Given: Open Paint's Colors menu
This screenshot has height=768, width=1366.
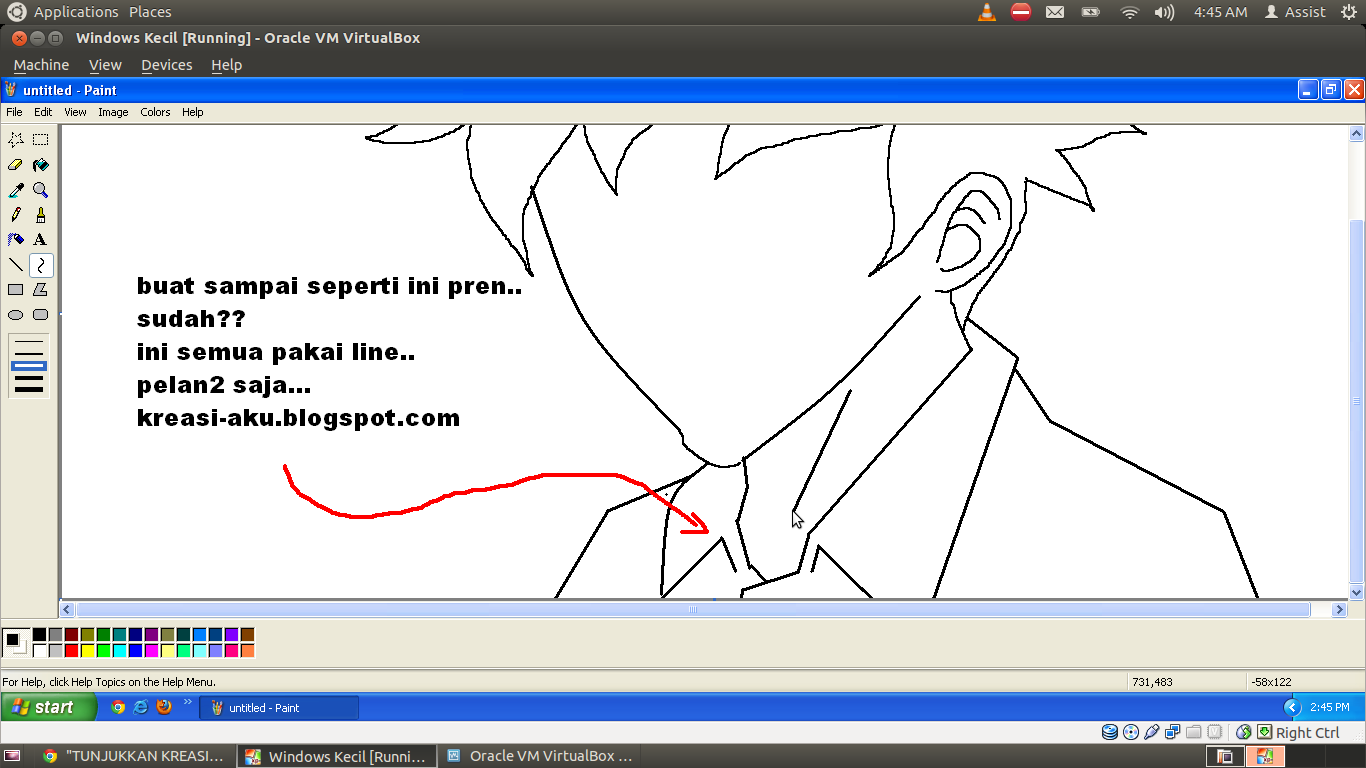Looking at the screenshot, I should (x=155, y=112).
